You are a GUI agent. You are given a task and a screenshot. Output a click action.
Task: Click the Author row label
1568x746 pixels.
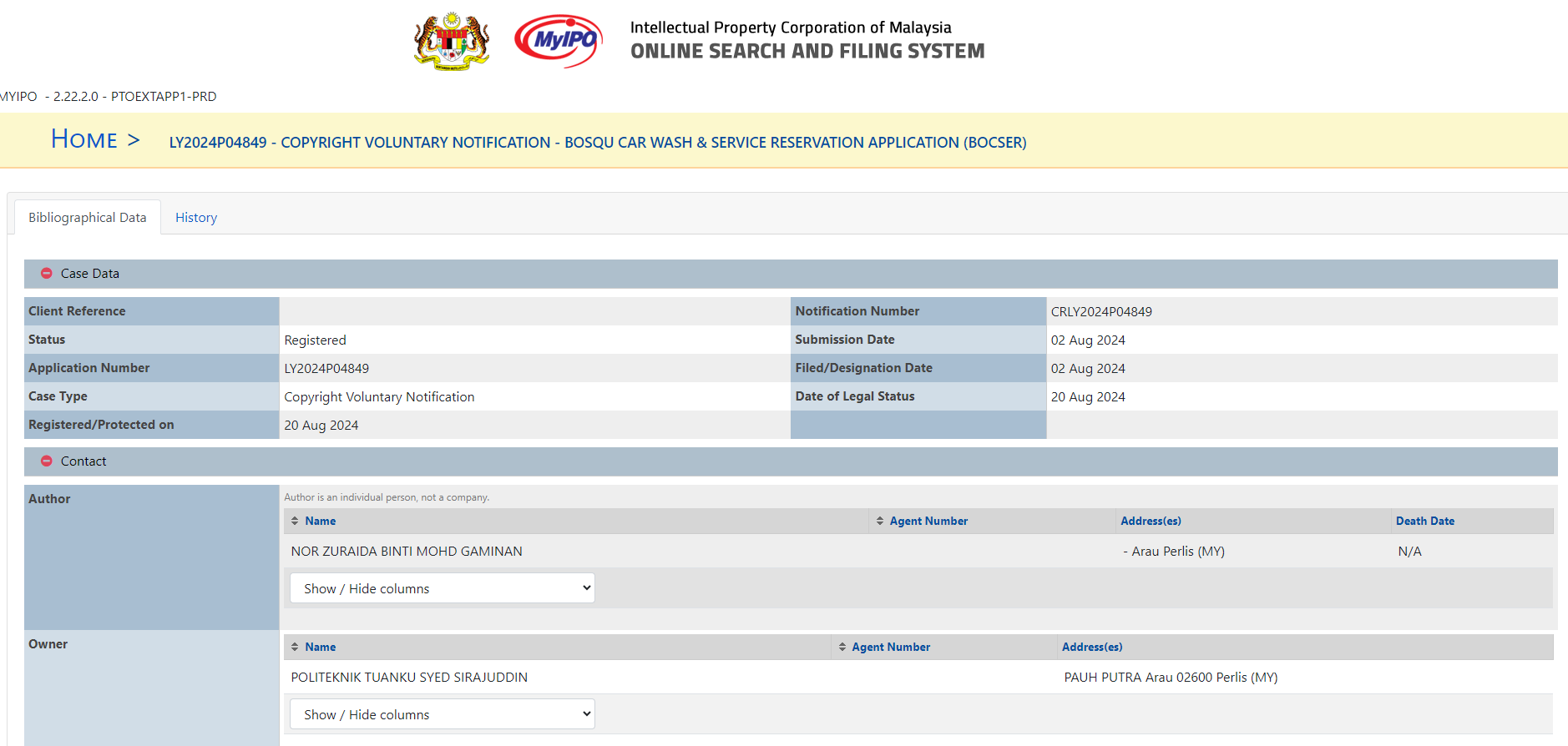click(x=49, y=499)
